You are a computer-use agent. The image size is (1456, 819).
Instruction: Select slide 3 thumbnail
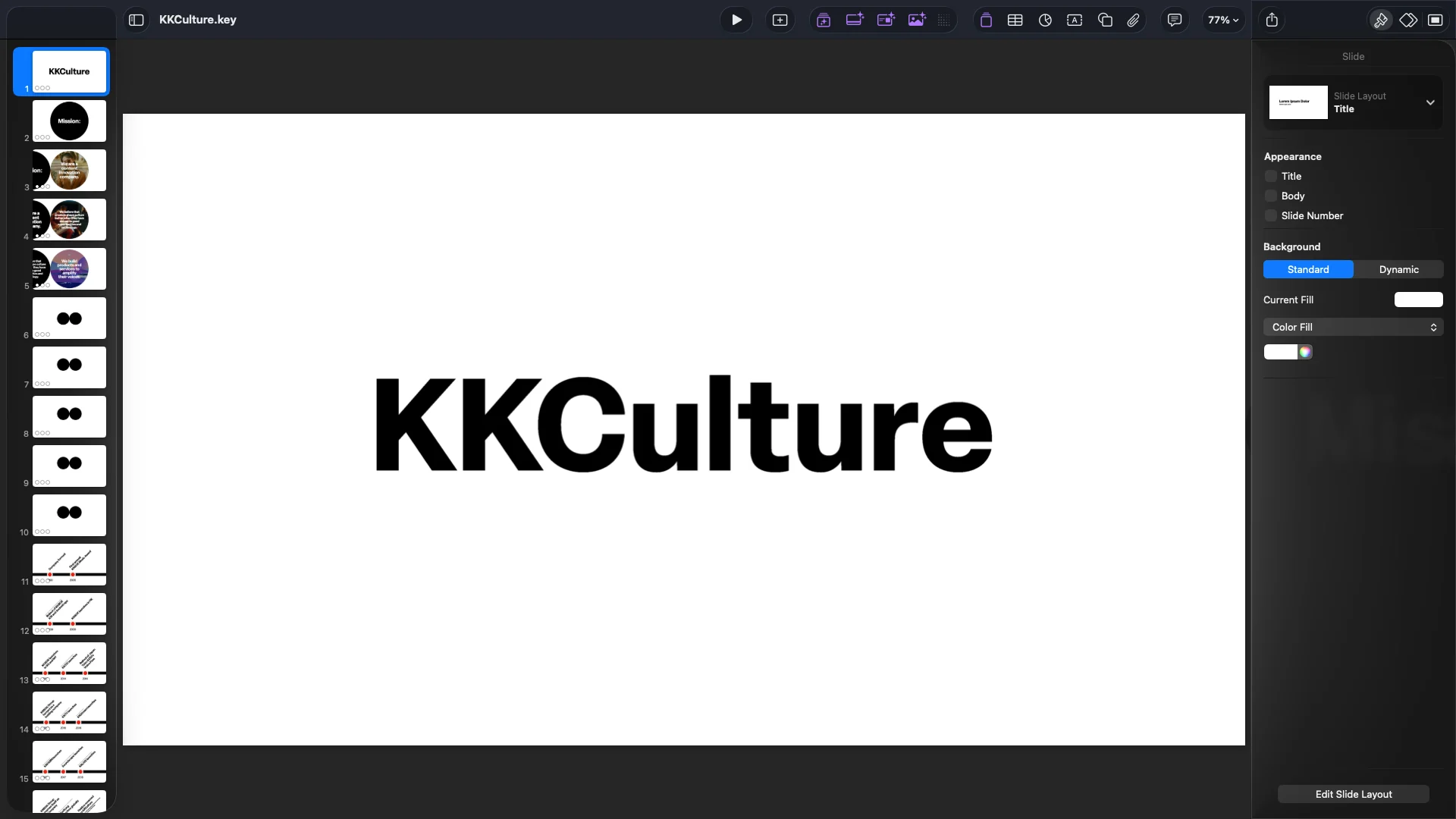tap(69, 171)
